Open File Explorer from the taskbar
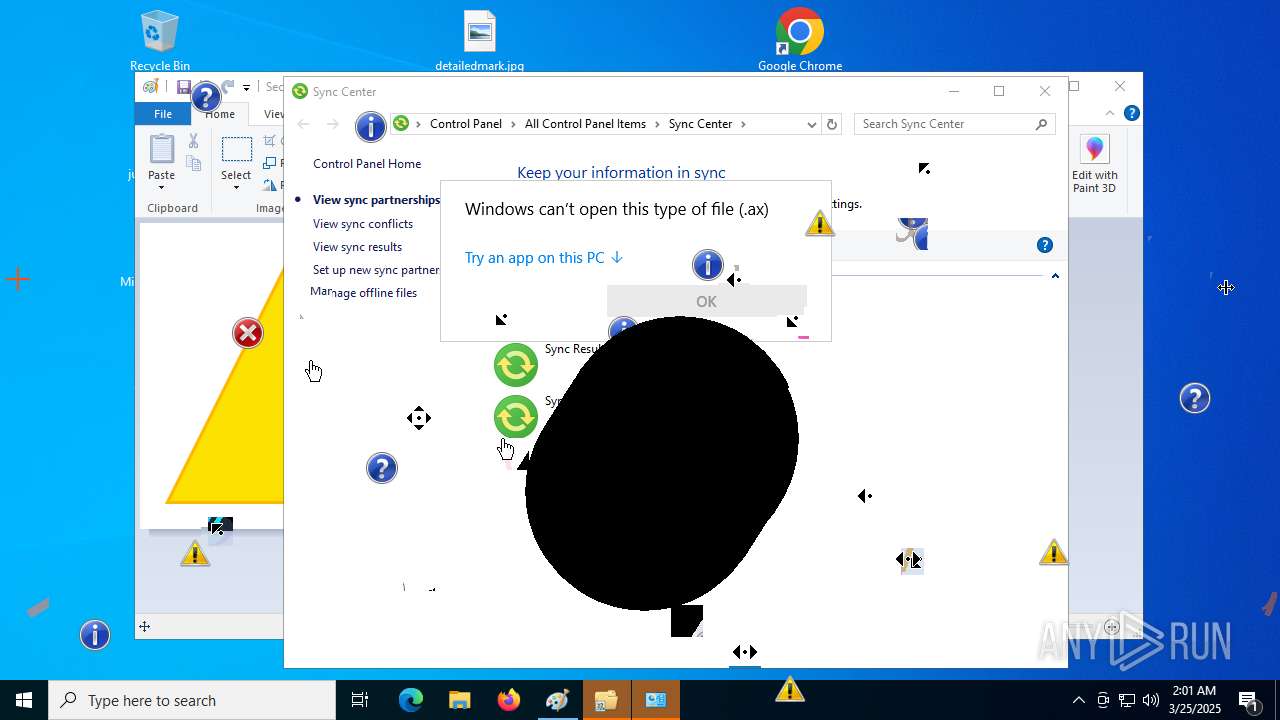1280x720 pixels. tap(459, 700)
